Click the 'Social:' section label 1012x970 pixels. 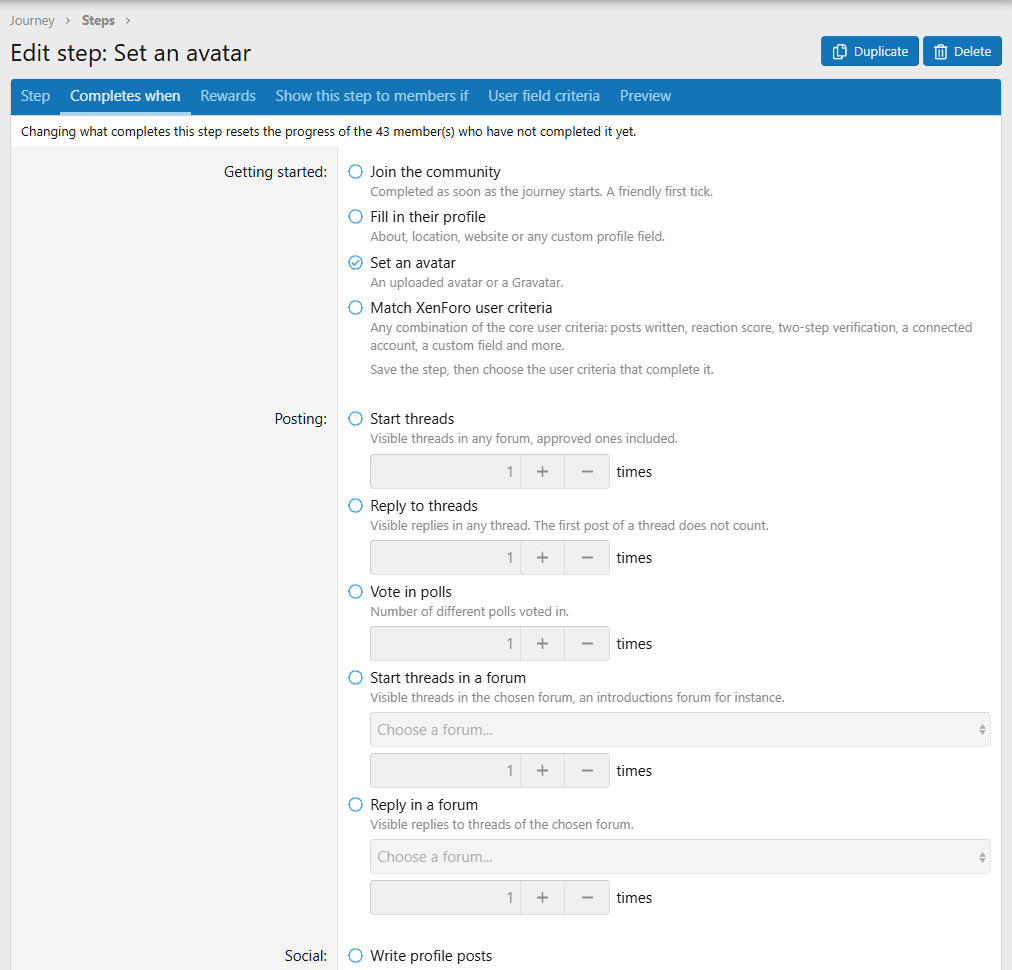(306, 956)
